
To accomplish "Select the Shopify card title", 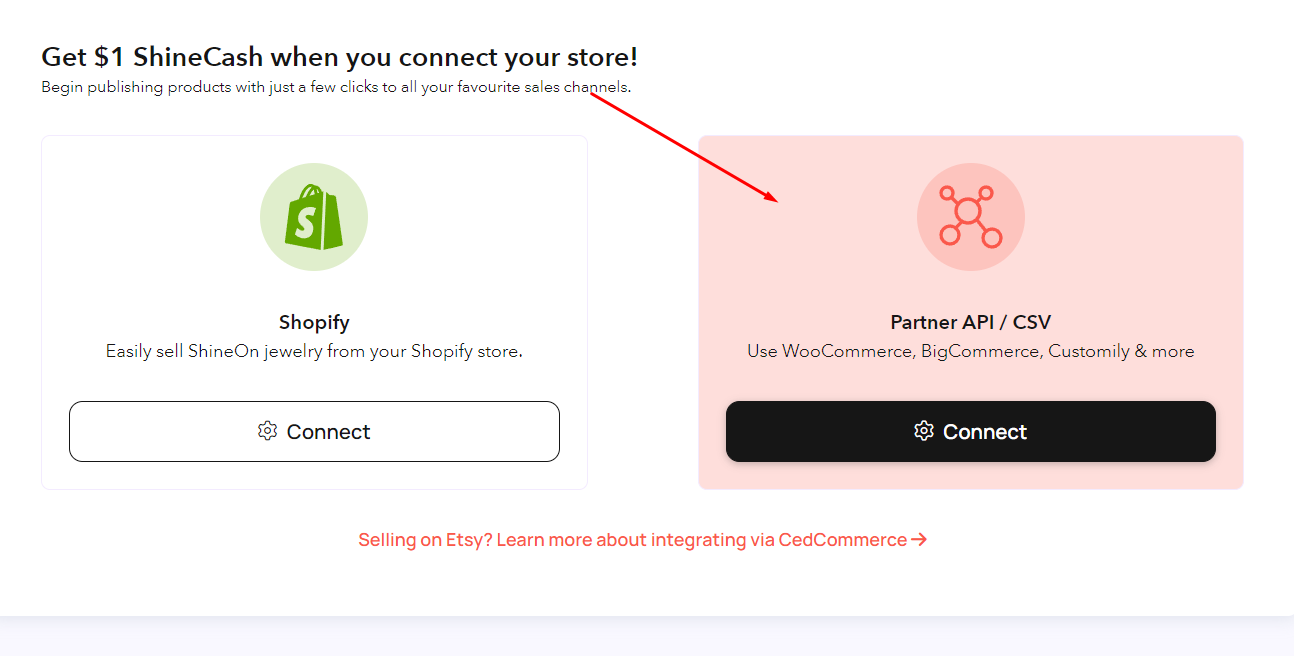I will 314,322.
